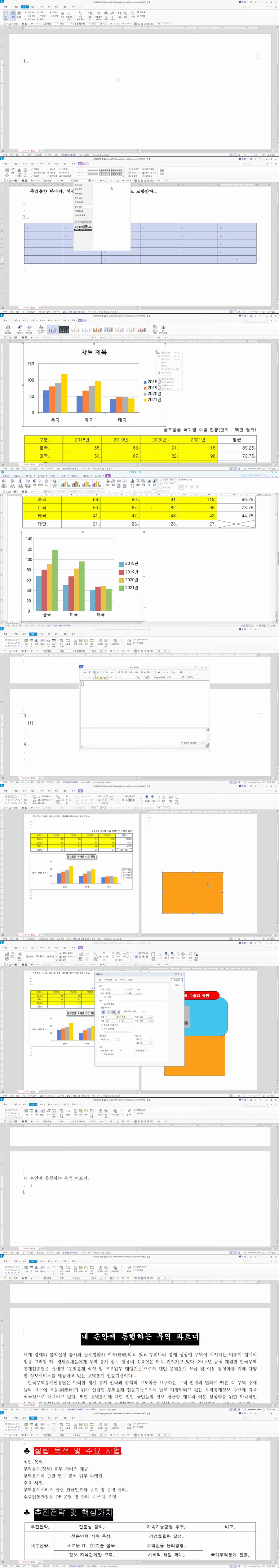The image size is (279, 1568).
Task: Switch to the 채우기 tab in properties dialog
Action: pos(122,980)
